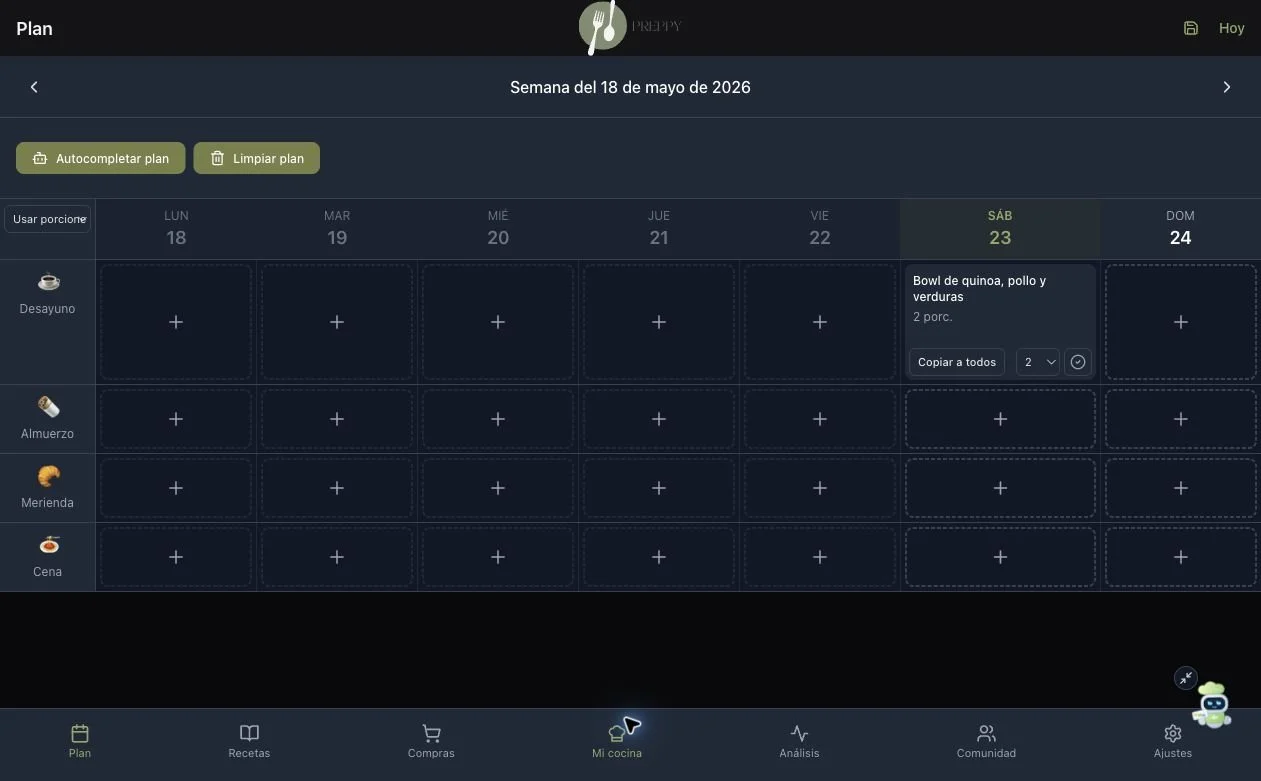Image resolution: width=1261 pixels, height=781 pixels.
Task: Mark the quinoa bowl meal as done
Action: [x=1078, y=362]
